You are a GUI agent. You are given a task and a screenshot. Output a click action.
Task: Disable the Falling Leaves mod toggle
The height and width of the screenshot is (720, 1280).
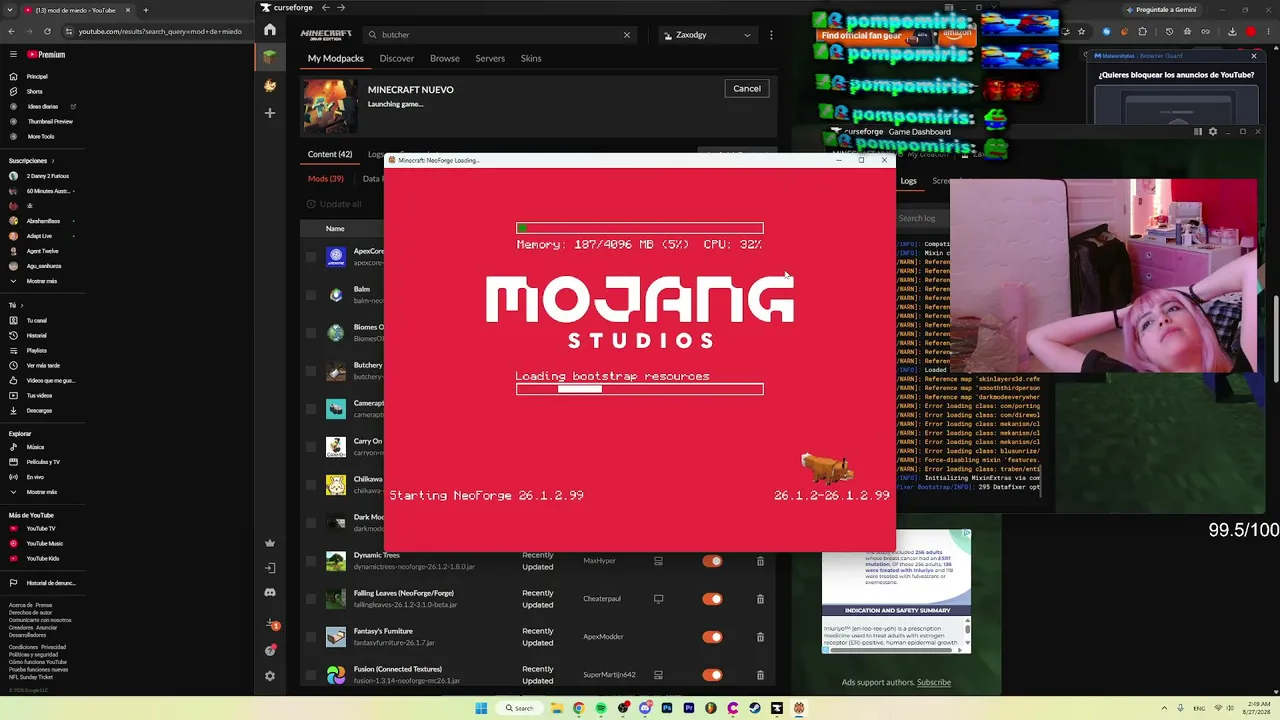pyautogui.click(x=712, y=599)
